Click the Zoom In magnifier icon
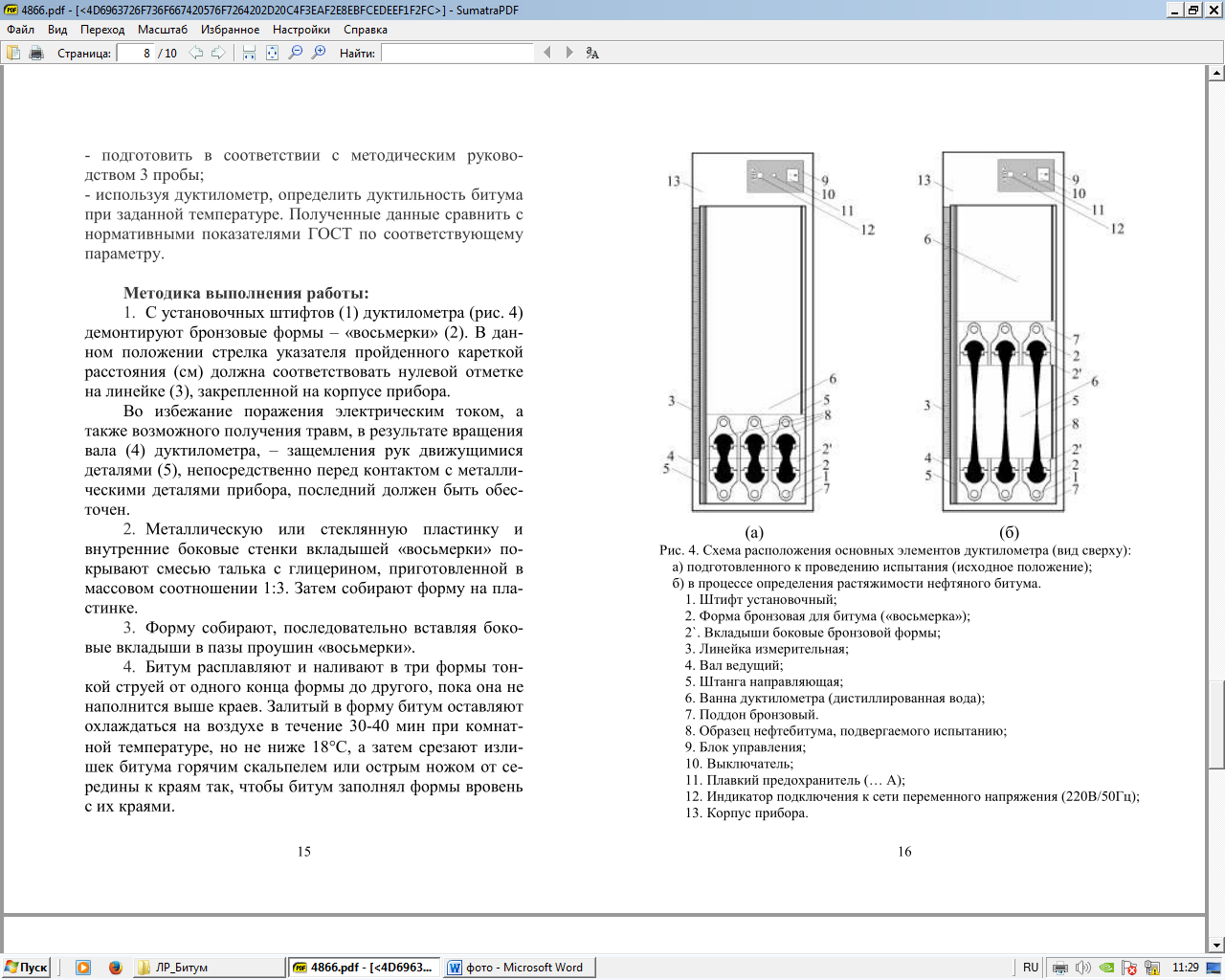The width and height of the screenshot is (1225, 980). coord(319,53)
